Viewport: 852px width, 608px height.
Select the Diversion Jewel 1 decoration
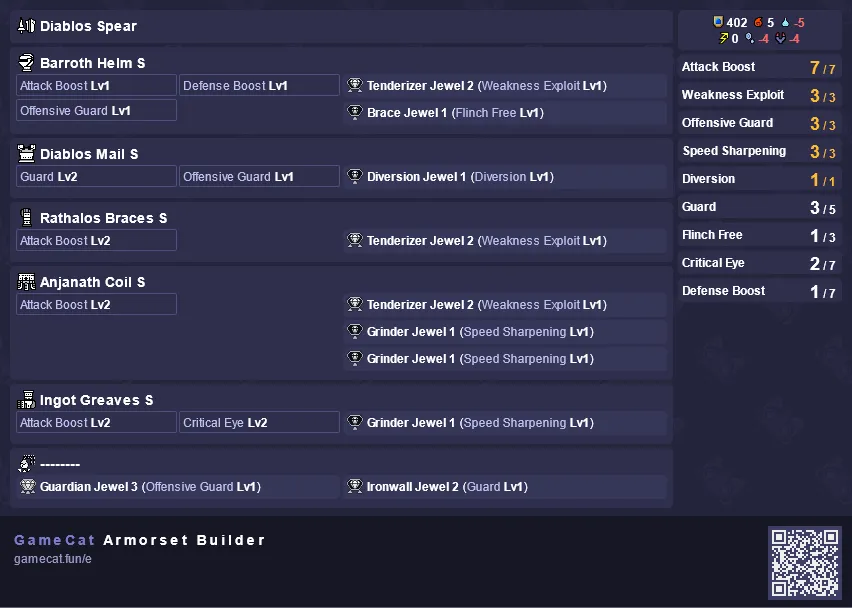505,177
